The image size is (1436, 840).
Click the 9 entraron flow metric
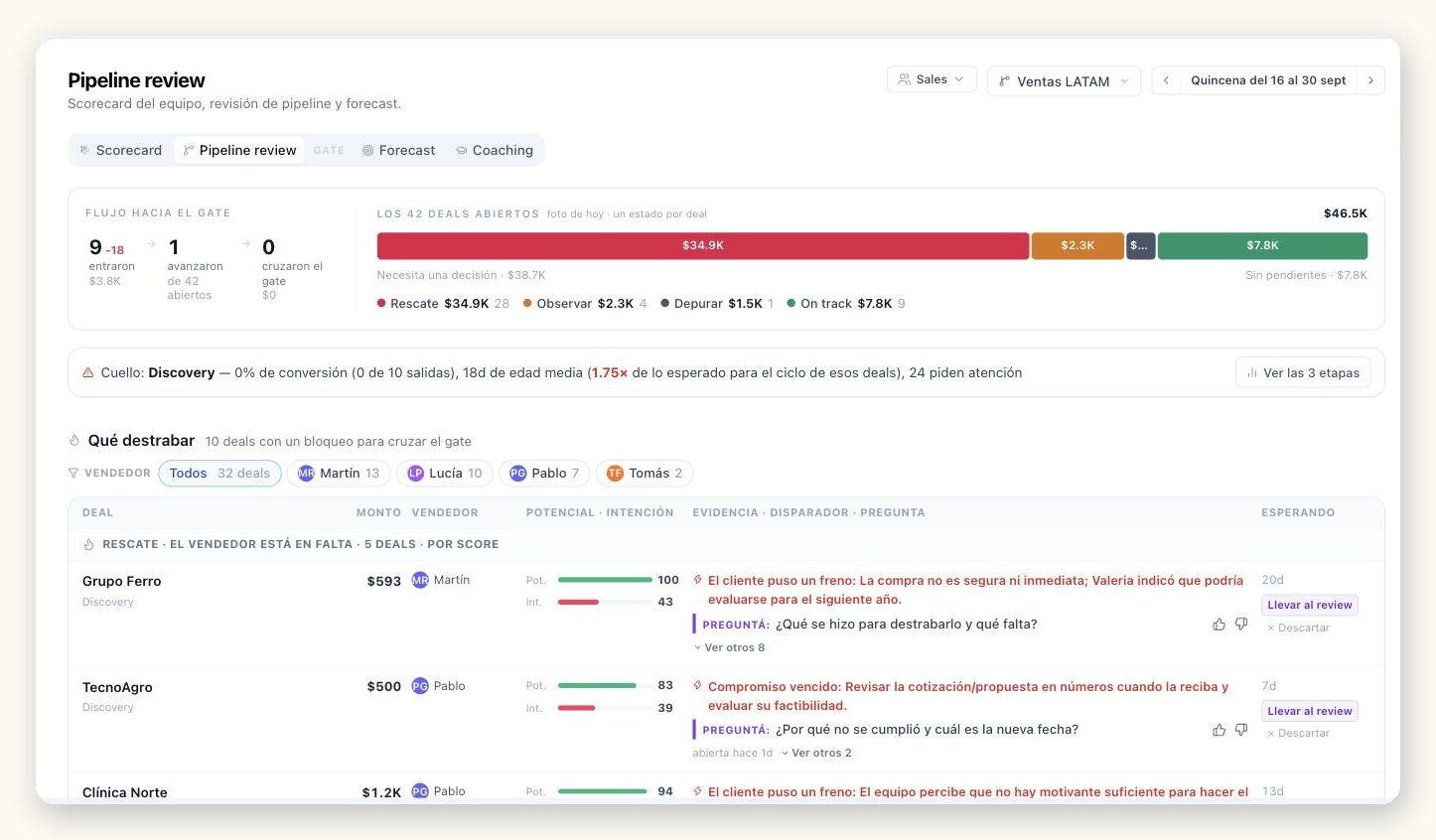pos(111,260)
